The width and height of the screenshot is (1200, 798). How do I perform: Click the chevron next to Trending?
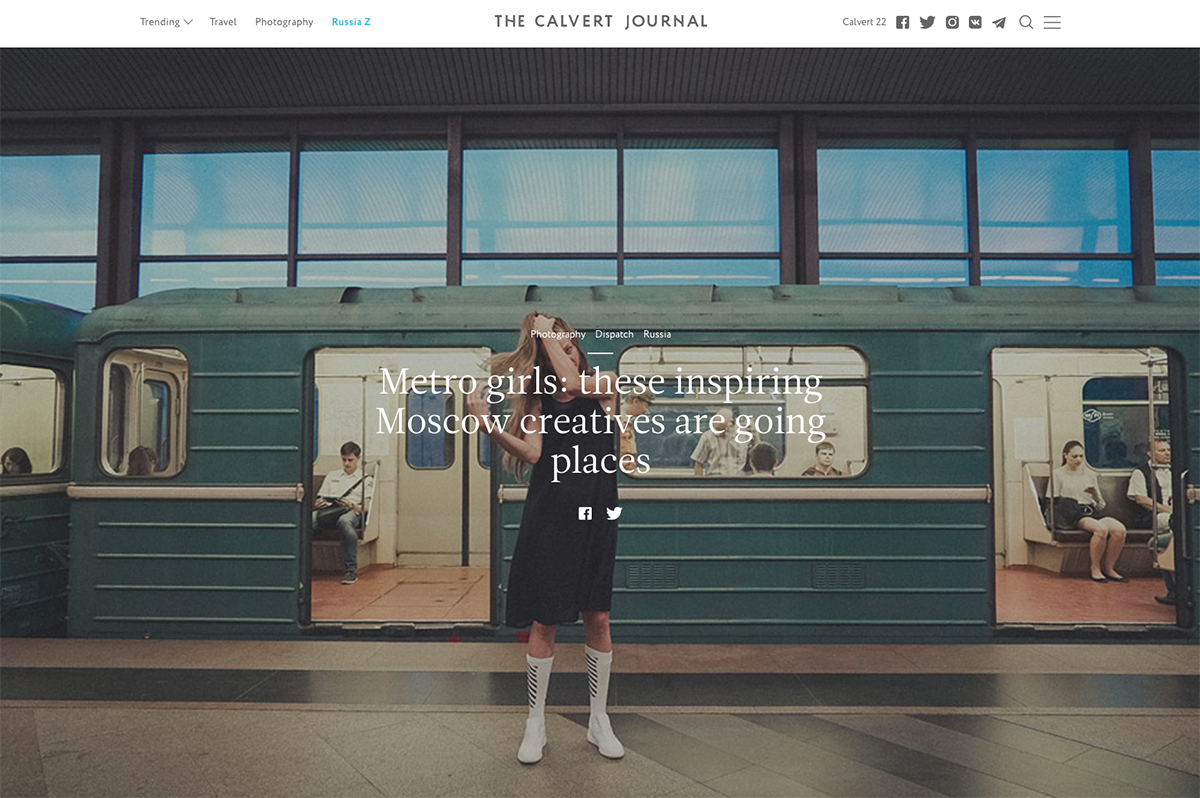coord(188,22)
